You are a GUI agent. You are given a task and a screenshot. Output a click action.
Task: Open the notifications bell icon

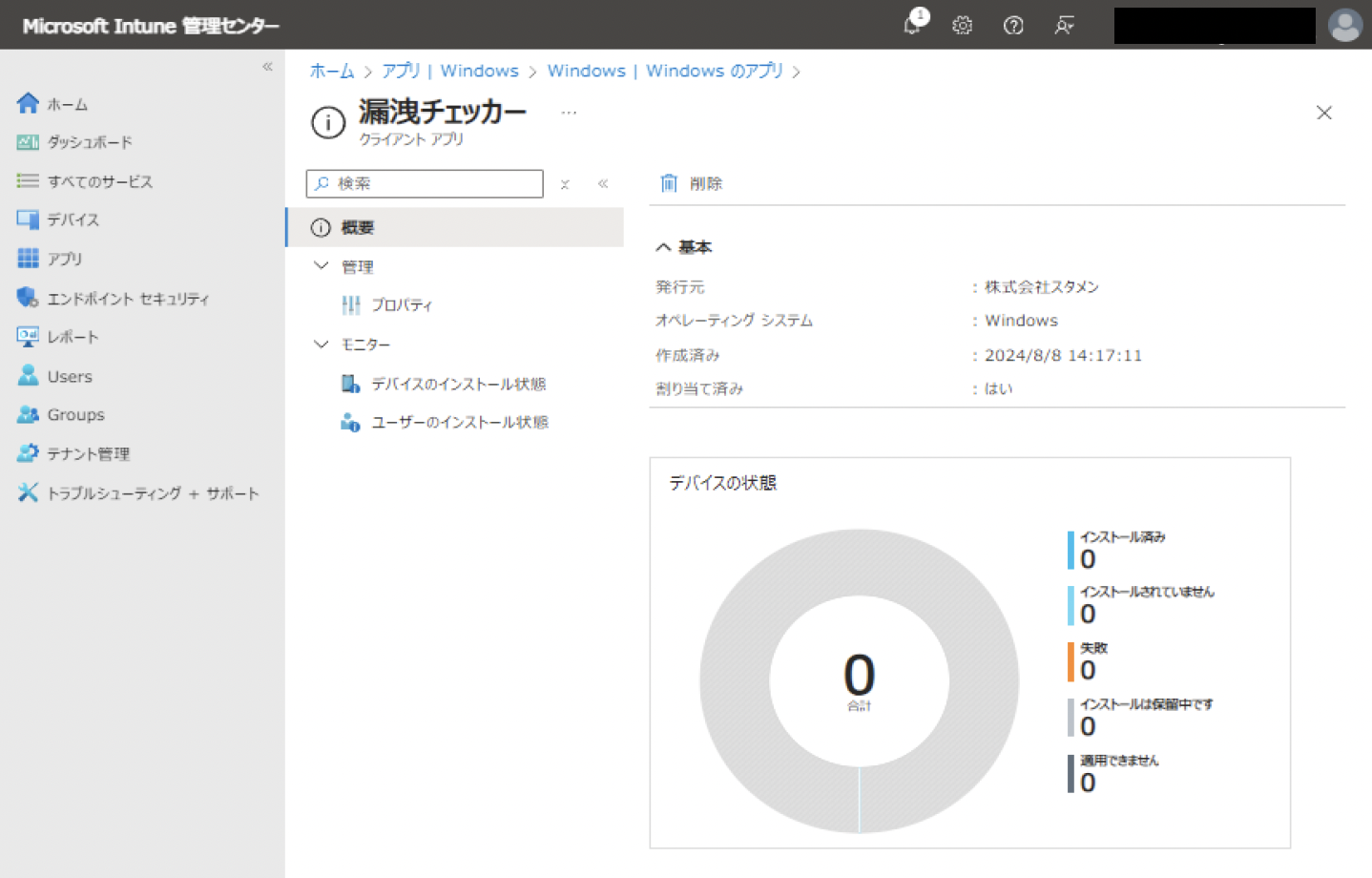click(x=915, y=23)
